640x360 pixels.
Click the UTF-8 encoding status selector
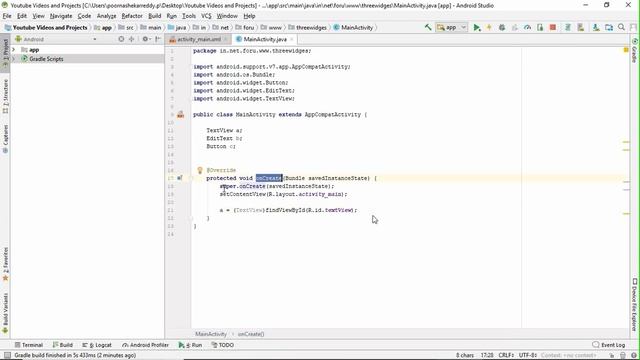tap(527, 355)
